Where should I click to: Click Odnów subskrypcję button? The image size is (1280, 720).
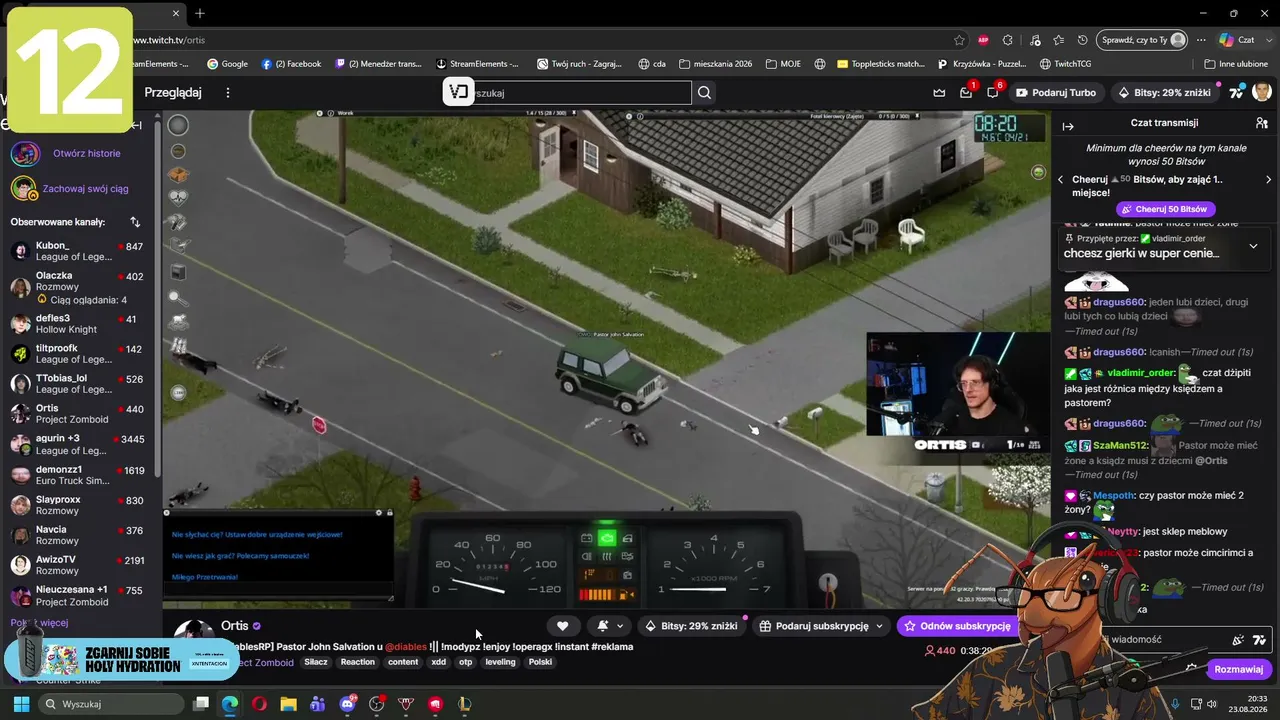pyautogui.click(x=955, y=626)
